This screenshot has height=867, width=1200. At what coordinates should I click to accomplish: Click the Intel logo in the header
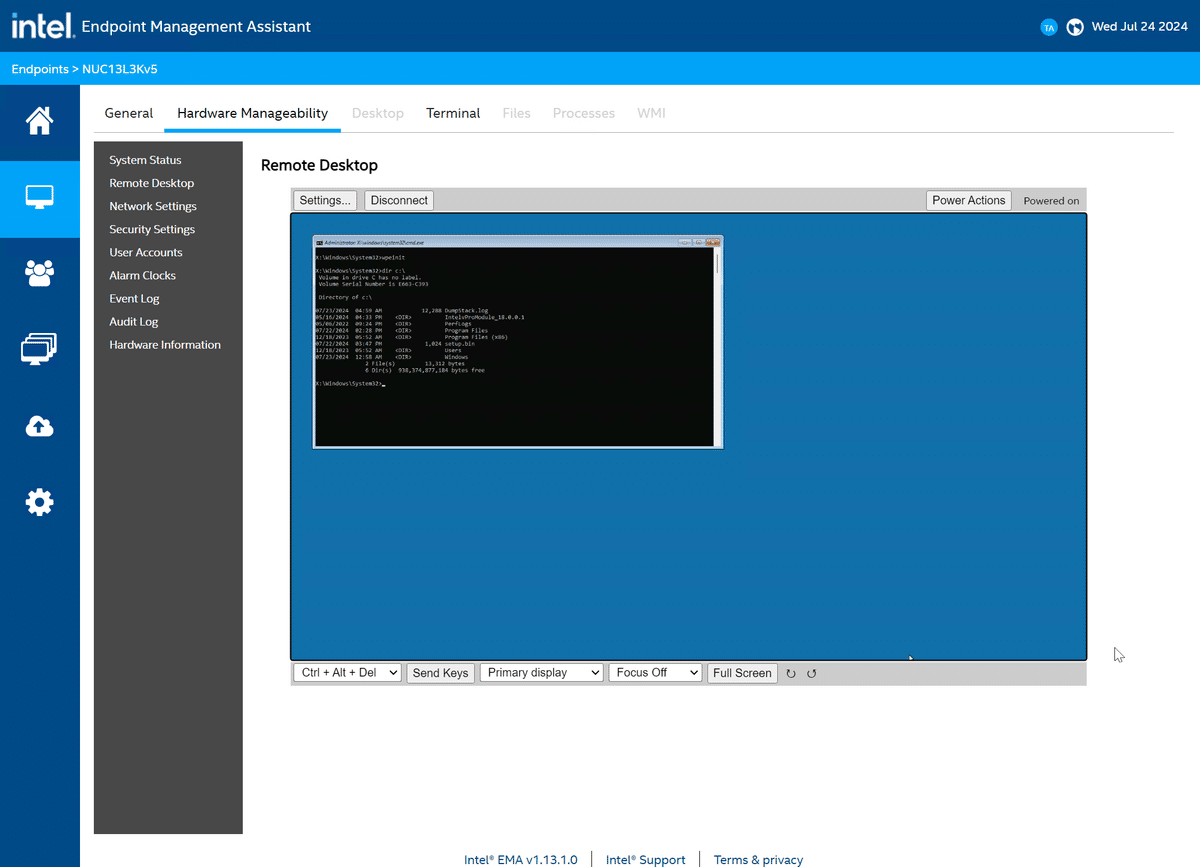[x=43, y=26]
